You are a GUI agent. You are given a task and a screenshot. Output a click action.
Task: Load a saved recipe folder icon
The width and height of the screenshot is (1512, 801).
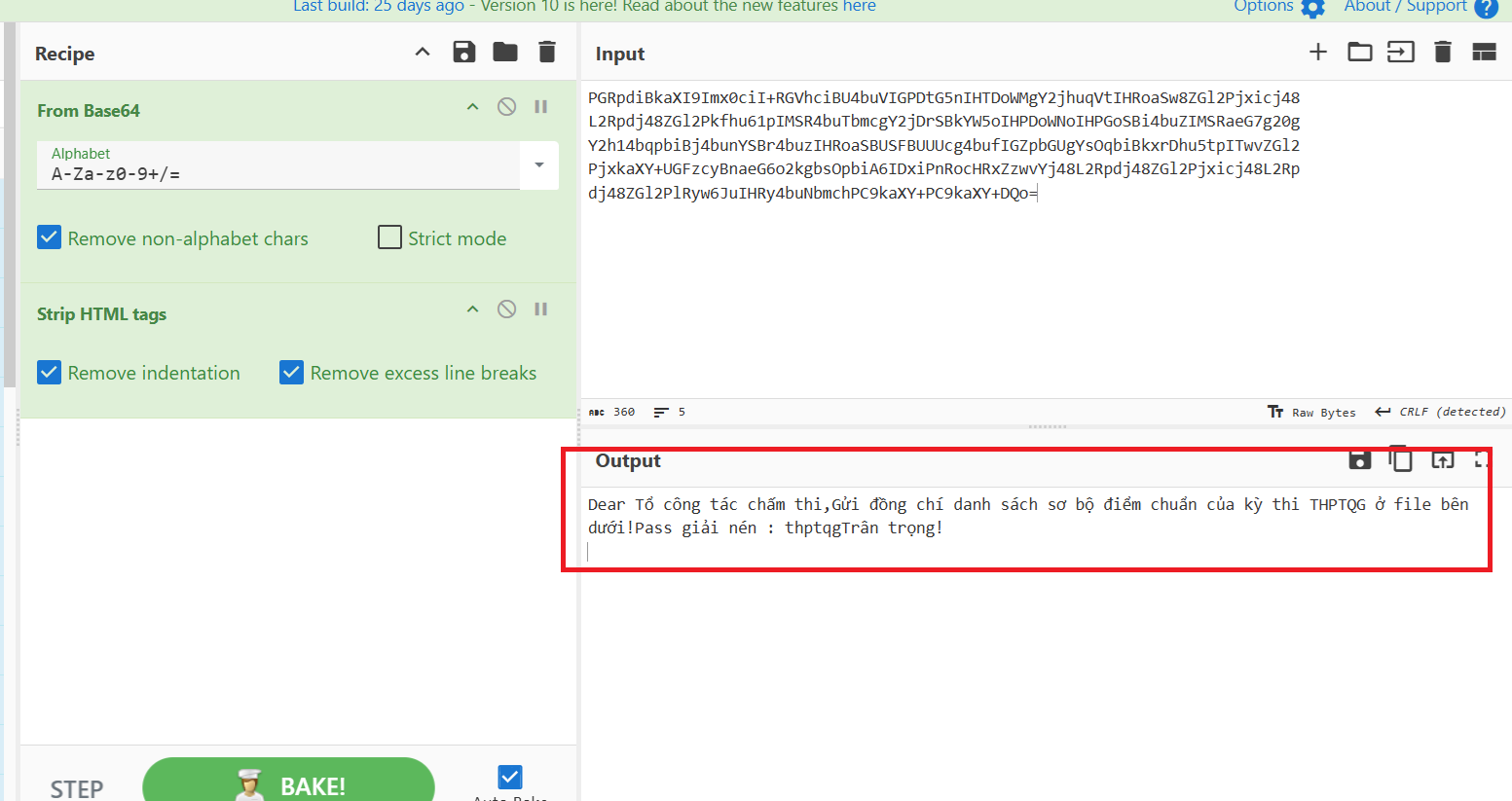point(505,53)
